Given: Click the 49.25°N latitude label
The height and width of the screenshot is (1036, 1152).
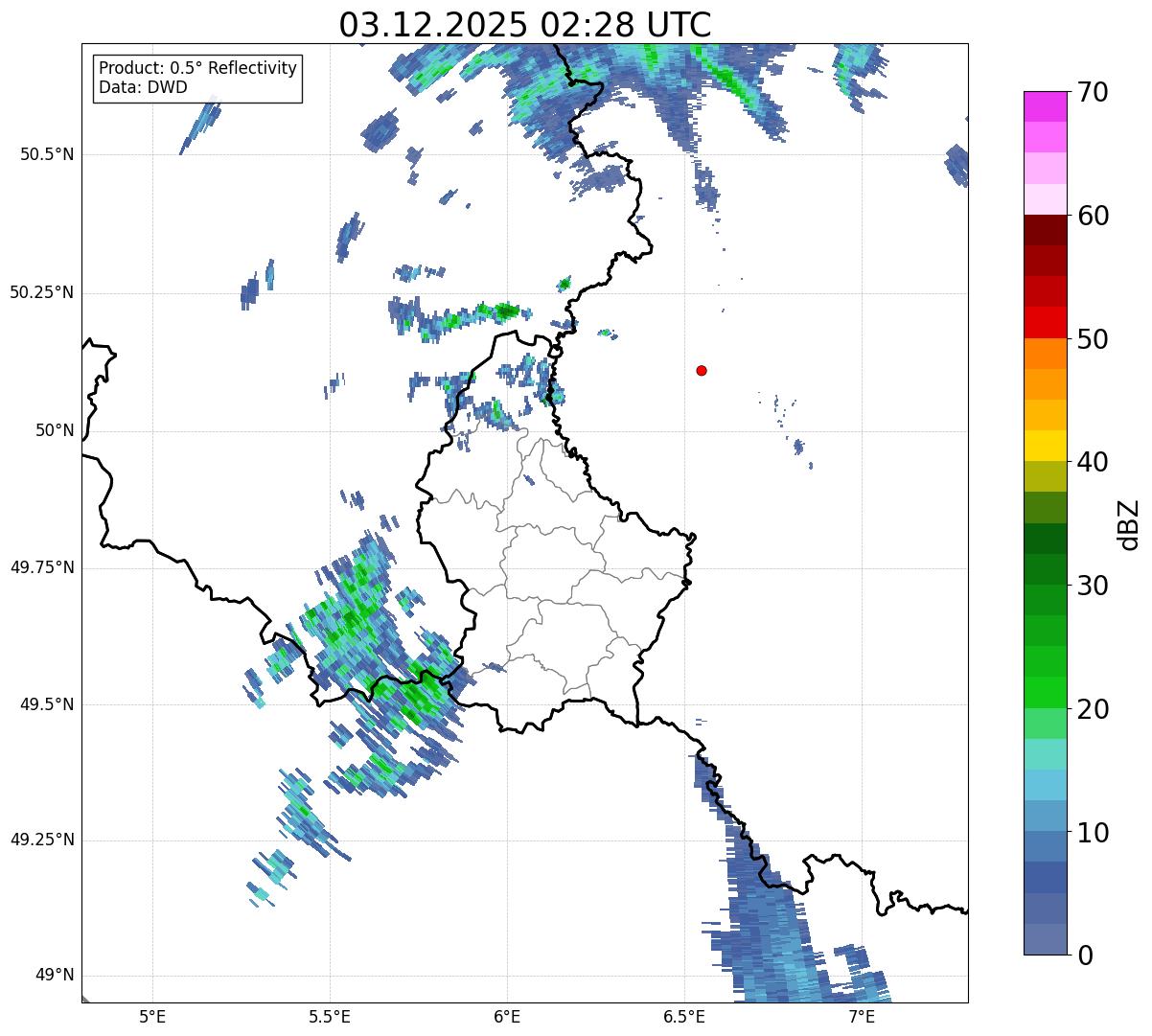Looking at the screenshot, I should pos(42,840).
